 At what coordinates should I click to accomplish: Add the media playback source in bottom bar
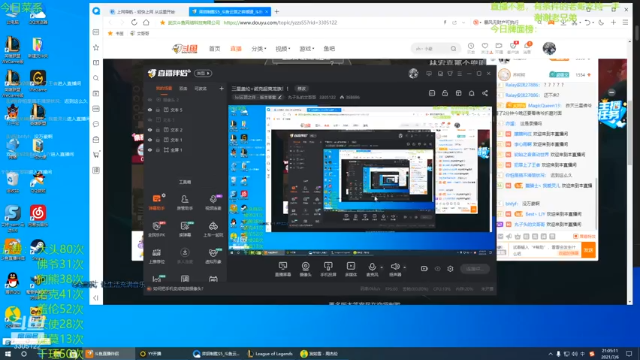(351, 269)
